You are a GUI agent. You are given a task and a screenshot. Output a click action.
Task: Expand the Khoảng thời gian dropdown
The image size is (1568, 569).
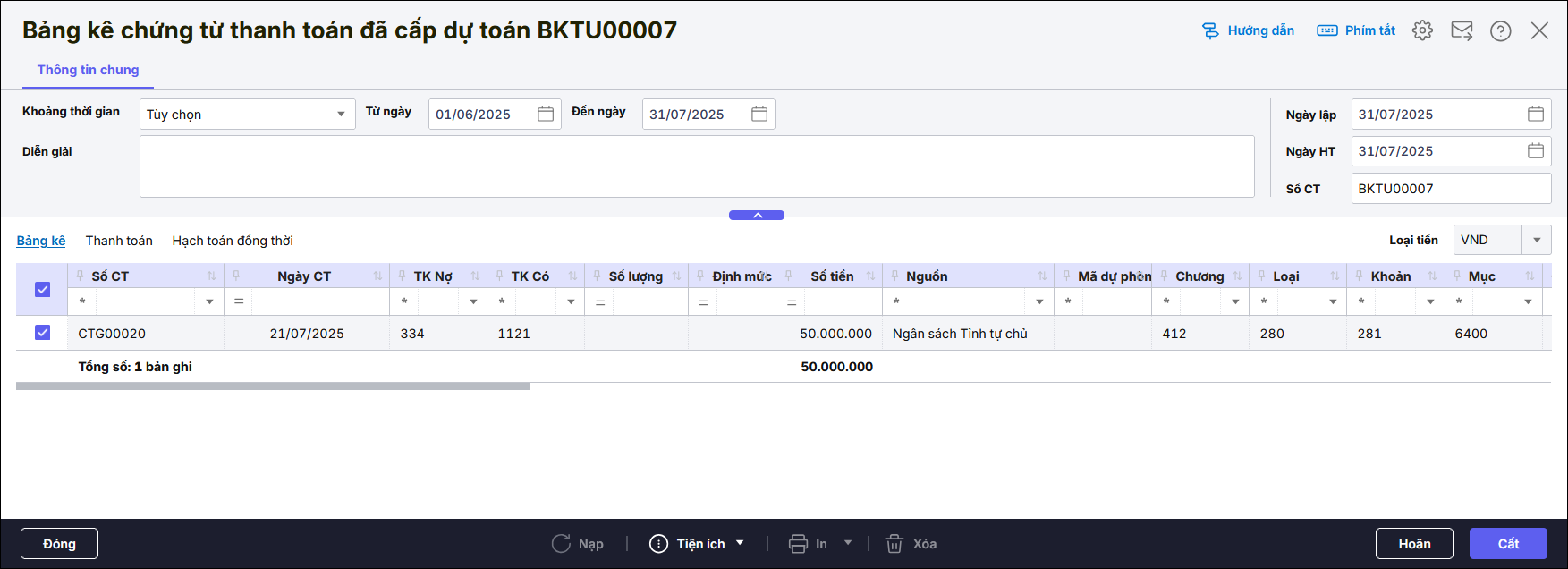click(x=341, y=114)
